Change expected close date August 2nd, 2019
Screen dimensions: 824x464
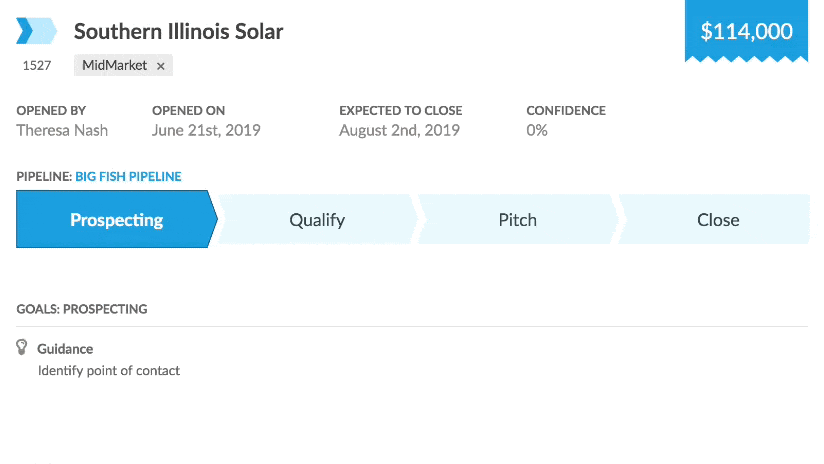coord(399,130)
